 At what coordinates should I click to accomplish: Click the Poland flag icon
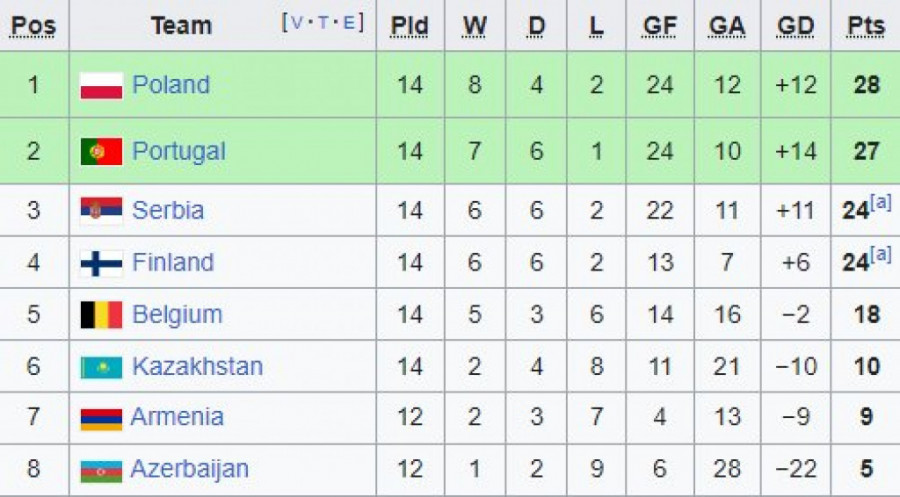(101, 86)
